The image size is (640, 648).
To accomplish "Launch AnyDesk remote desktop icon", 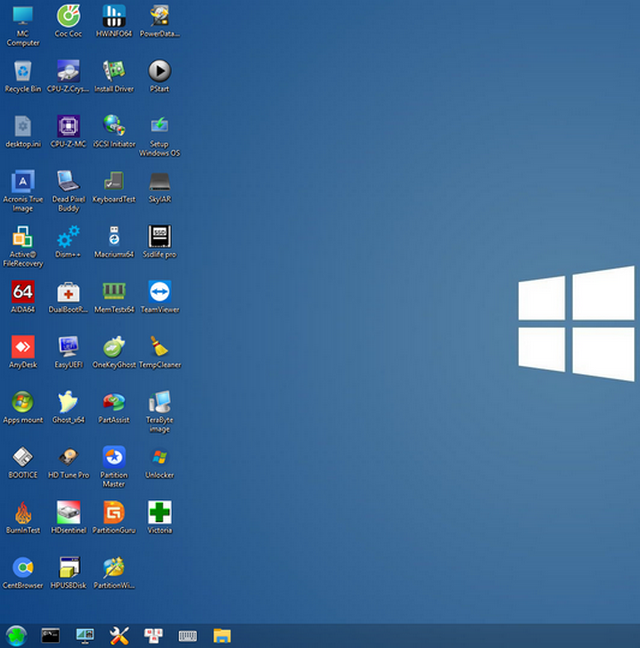I will tap(23, 352).
